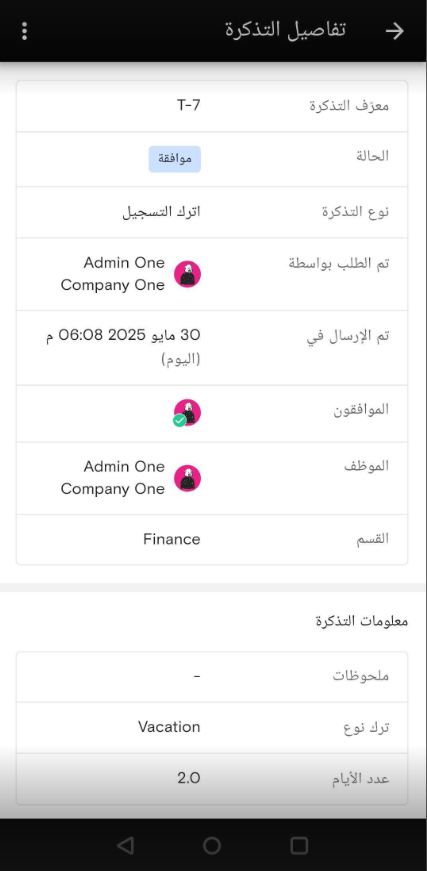This screenshot has height=871, width=427.
Task: Tap the Android recent apps square
Action: point(299,845)
